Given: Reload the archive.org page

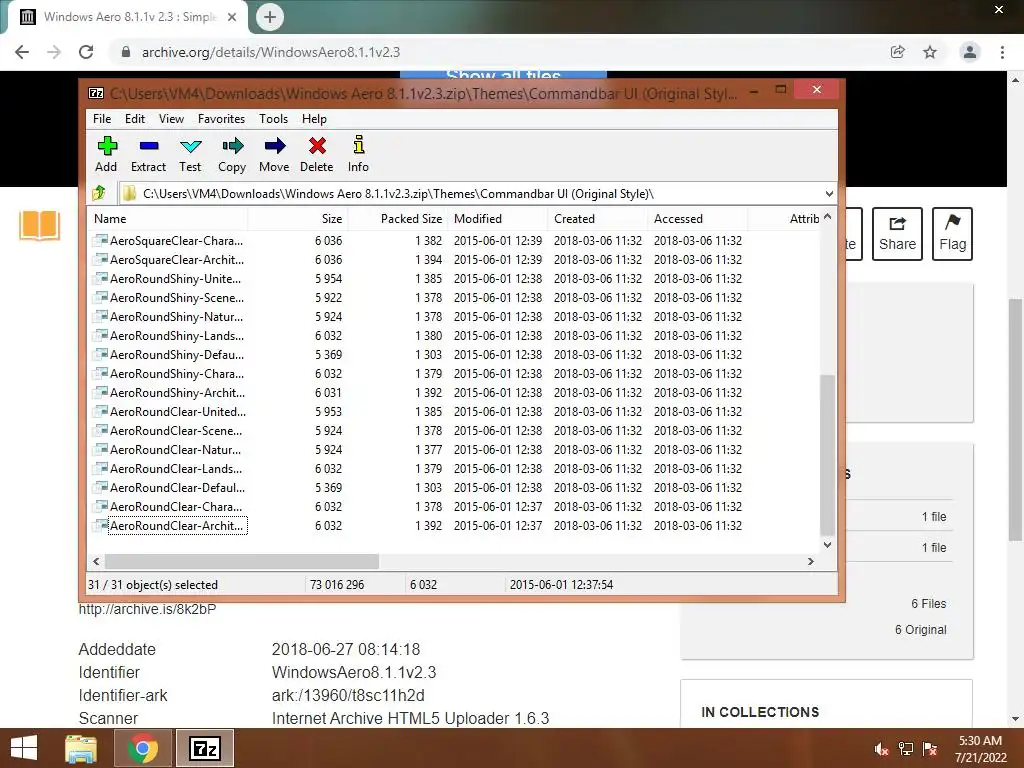Looking at the screenshot, I should point(86,52).
